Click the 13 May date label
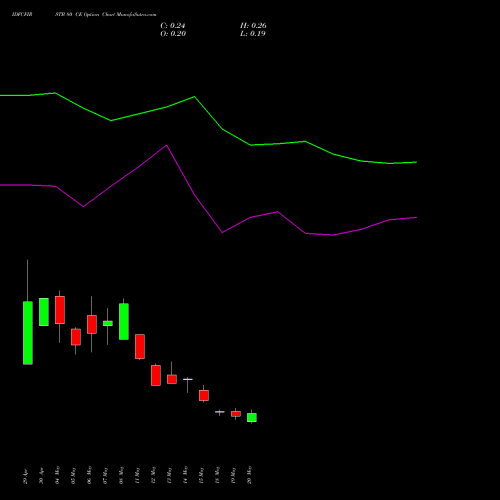Image resolution: width=500 pixels, height=500 pixels. coord(169,476)
